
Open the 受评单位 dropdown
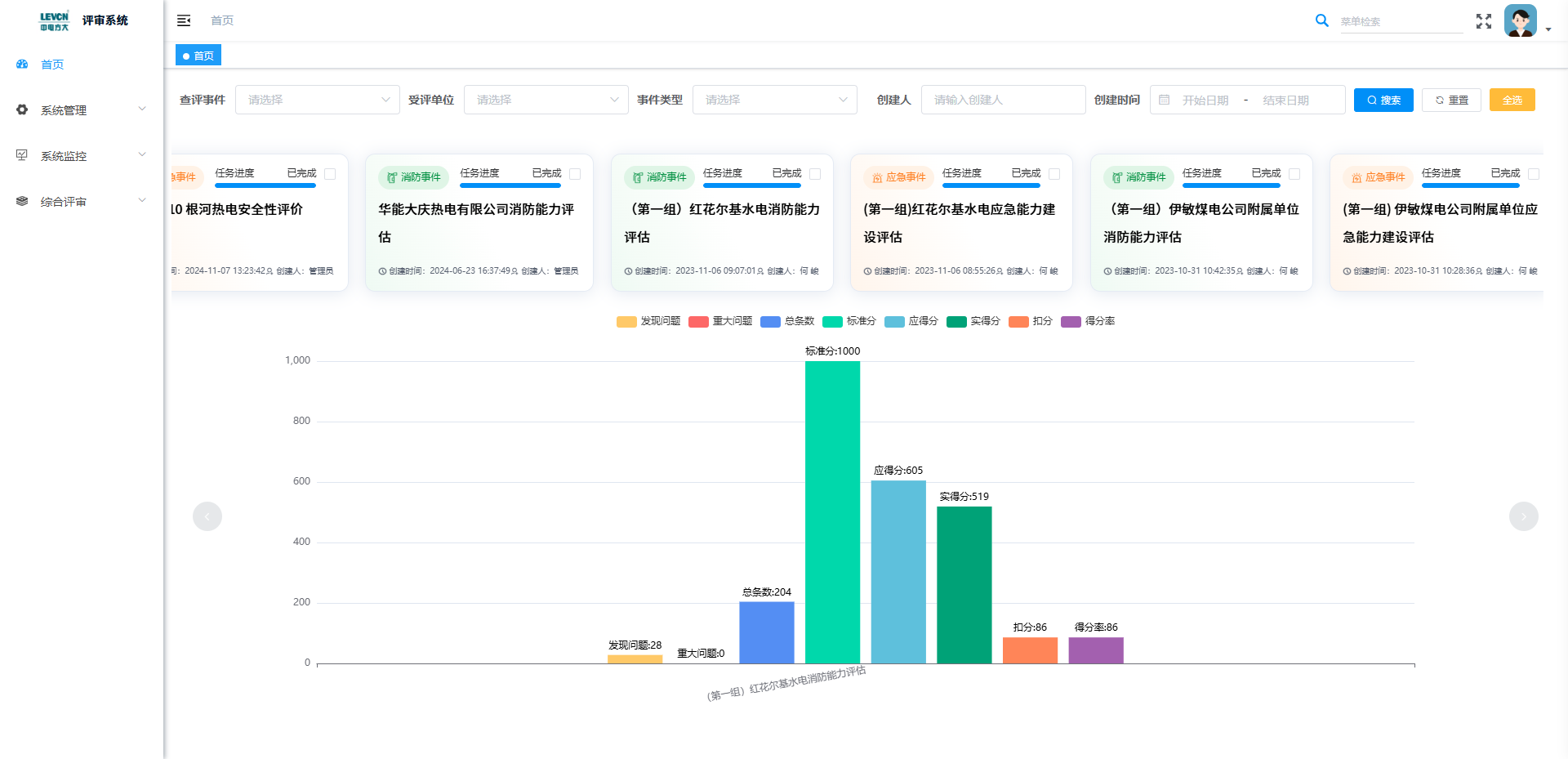[x=546, y=100]
